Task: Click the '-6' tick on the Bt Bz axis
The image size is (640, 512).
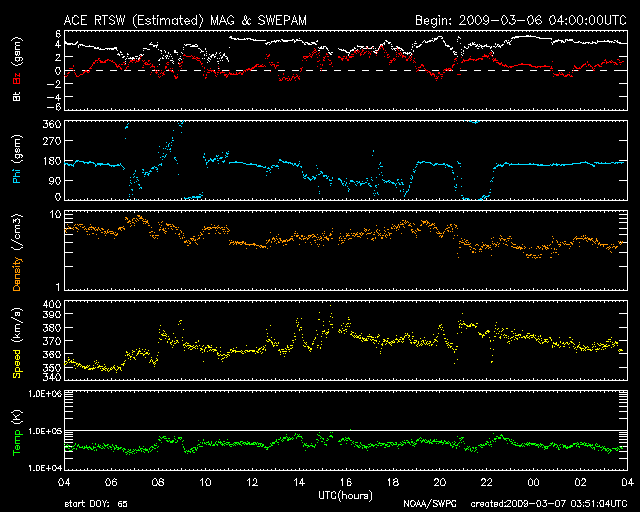Action: pos(53,107)
